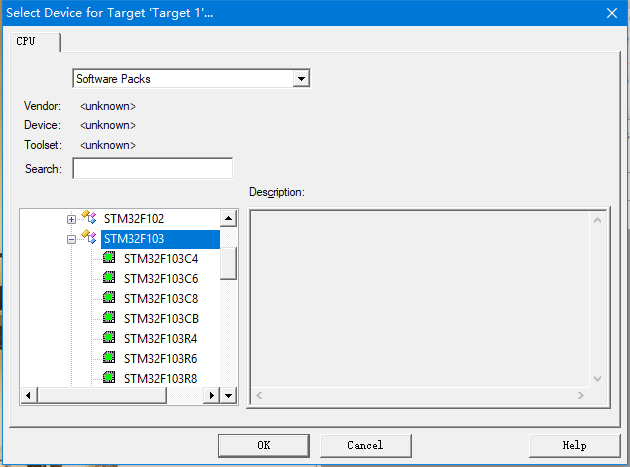Click the chip icon beside STM32F103C6
This screenshot has height=467, width=630.
coord(109,277)
